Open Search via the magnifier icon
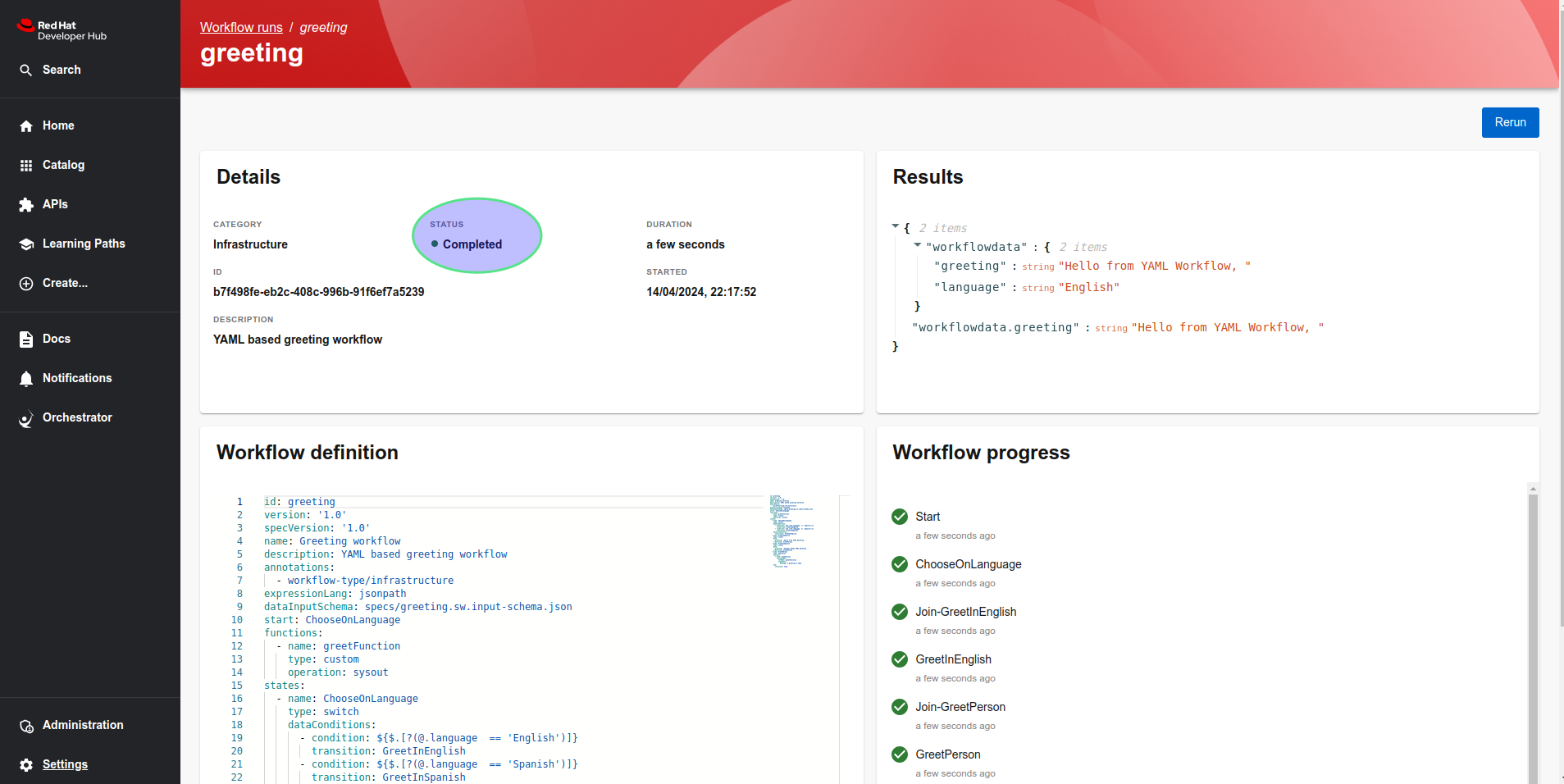The height and width of the screenshot is (784, 1564). point(26,71)
